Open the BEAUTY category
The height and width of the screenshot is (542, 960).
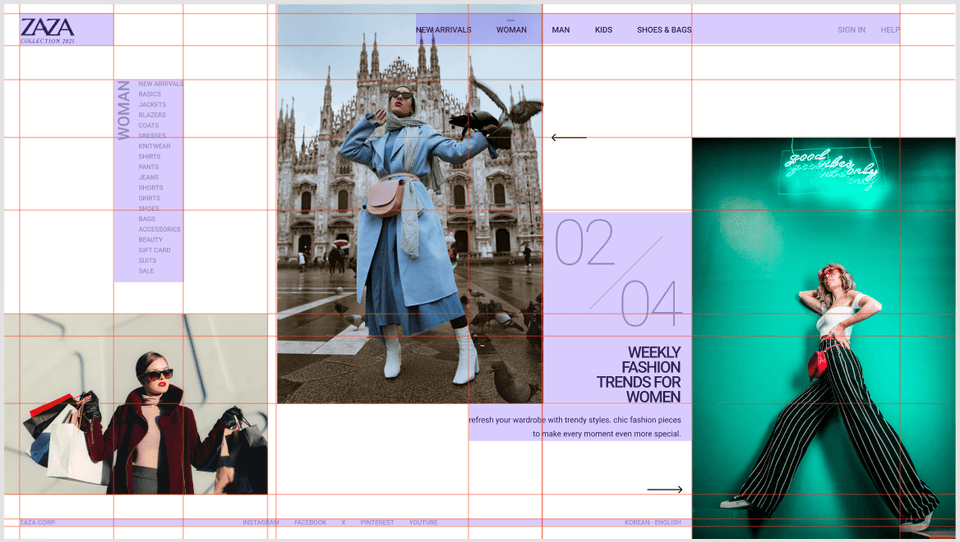(x=150, y=240)
